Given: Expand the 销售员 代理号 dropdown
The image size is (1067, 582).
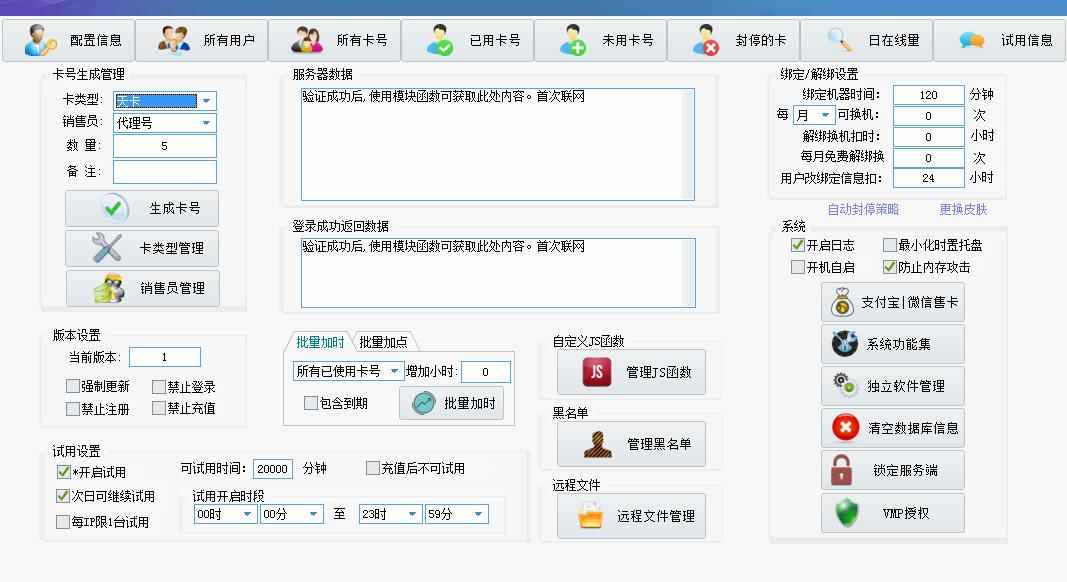Looking at the screenshot, I should tap(165, 123).
